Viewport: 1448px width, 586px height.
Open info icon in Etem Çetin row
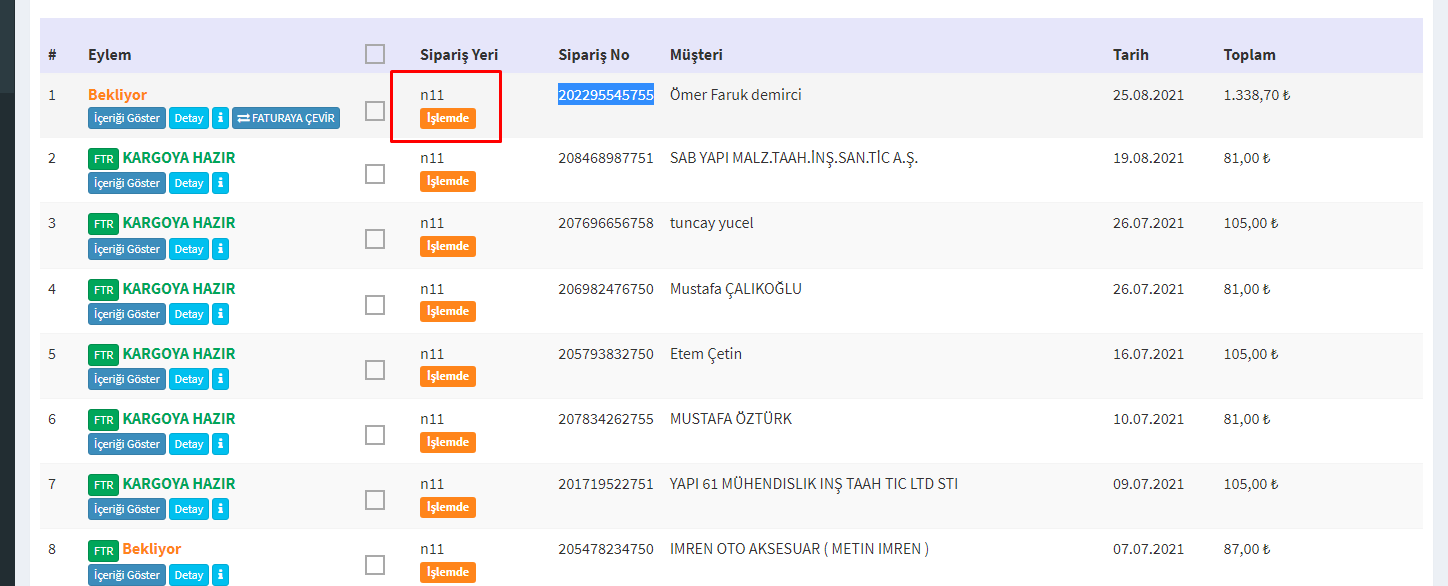pos(220,379)
